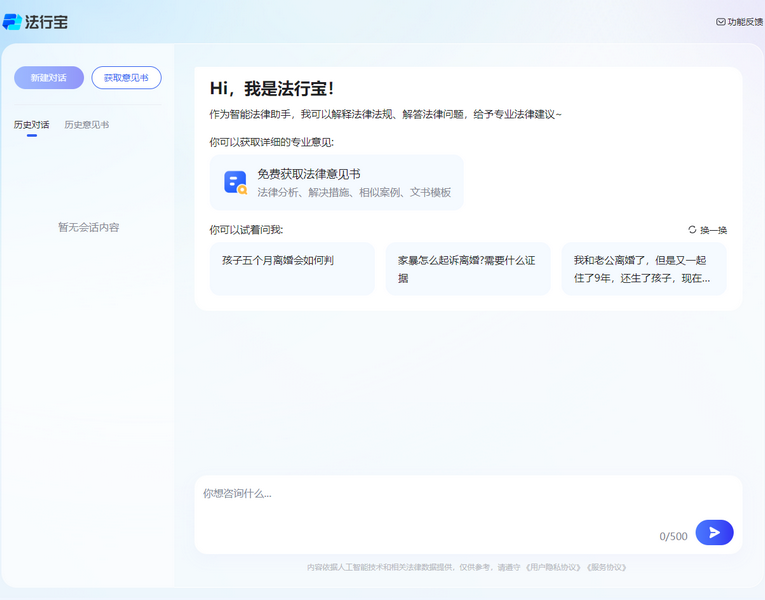Click the legal opinion document icon
The width and height of the screenshot is (765, 600).
point(235,182)
